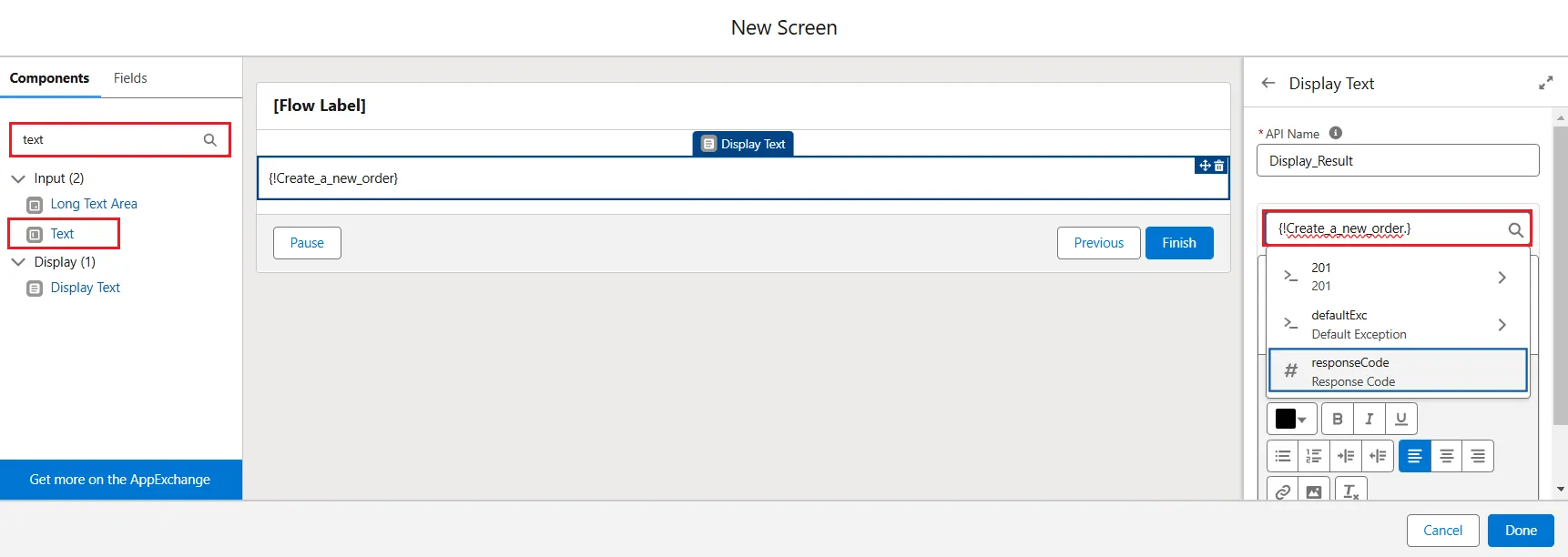Viewport: 1568px width, 557px height.
Task: Click the numbered list icon
Action: 1314,456
